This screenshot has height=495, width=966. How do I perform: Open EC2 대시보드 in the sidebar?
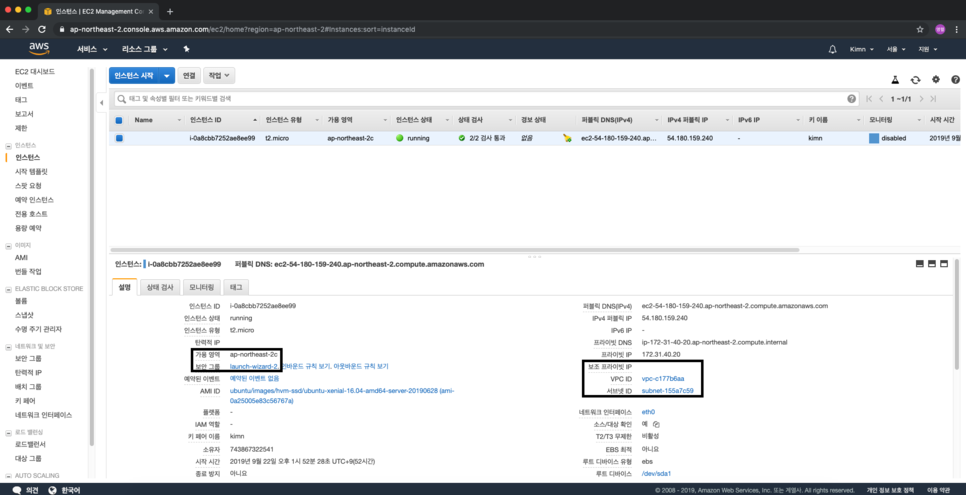pyautogui.click(x=35, y=72)
